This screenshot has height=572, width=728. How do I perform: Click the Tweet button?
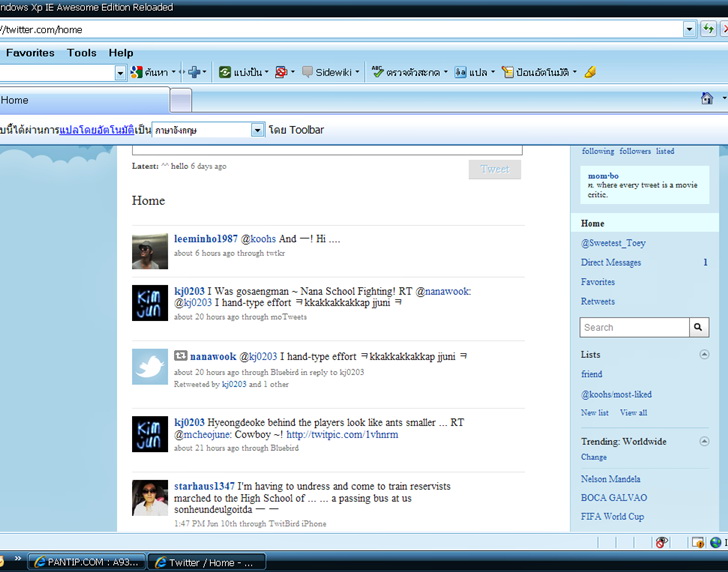coord(494,169)
